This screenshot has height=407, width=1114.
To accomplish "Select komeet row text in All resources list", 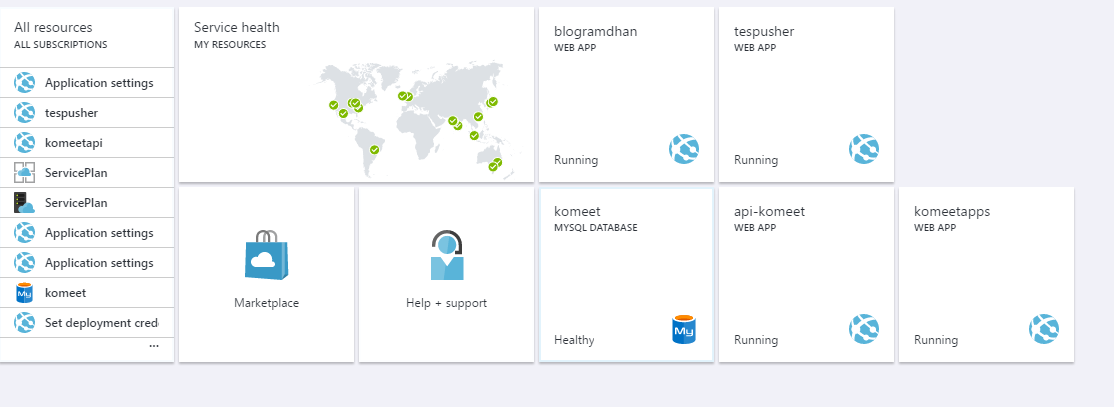I will (x=65, y=293).
